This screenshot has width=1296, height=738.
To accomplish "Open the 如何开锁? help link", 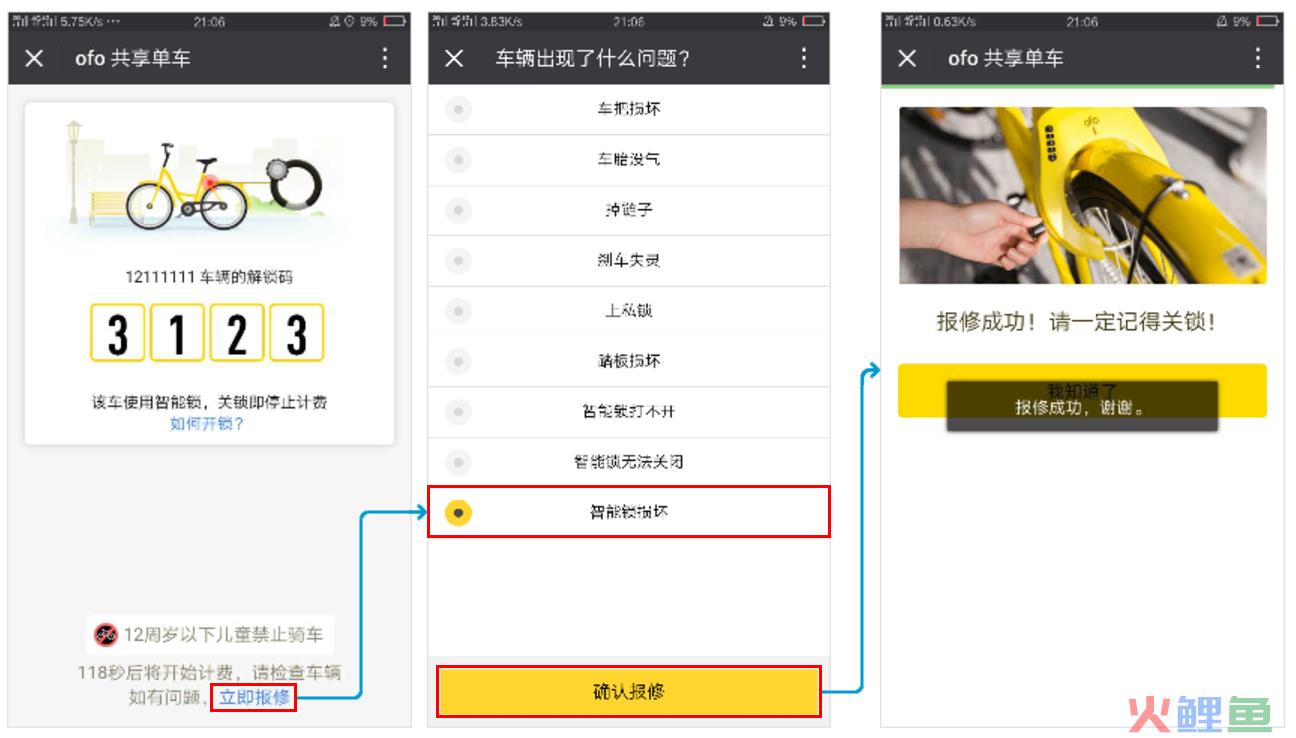I will click(207, 424).
